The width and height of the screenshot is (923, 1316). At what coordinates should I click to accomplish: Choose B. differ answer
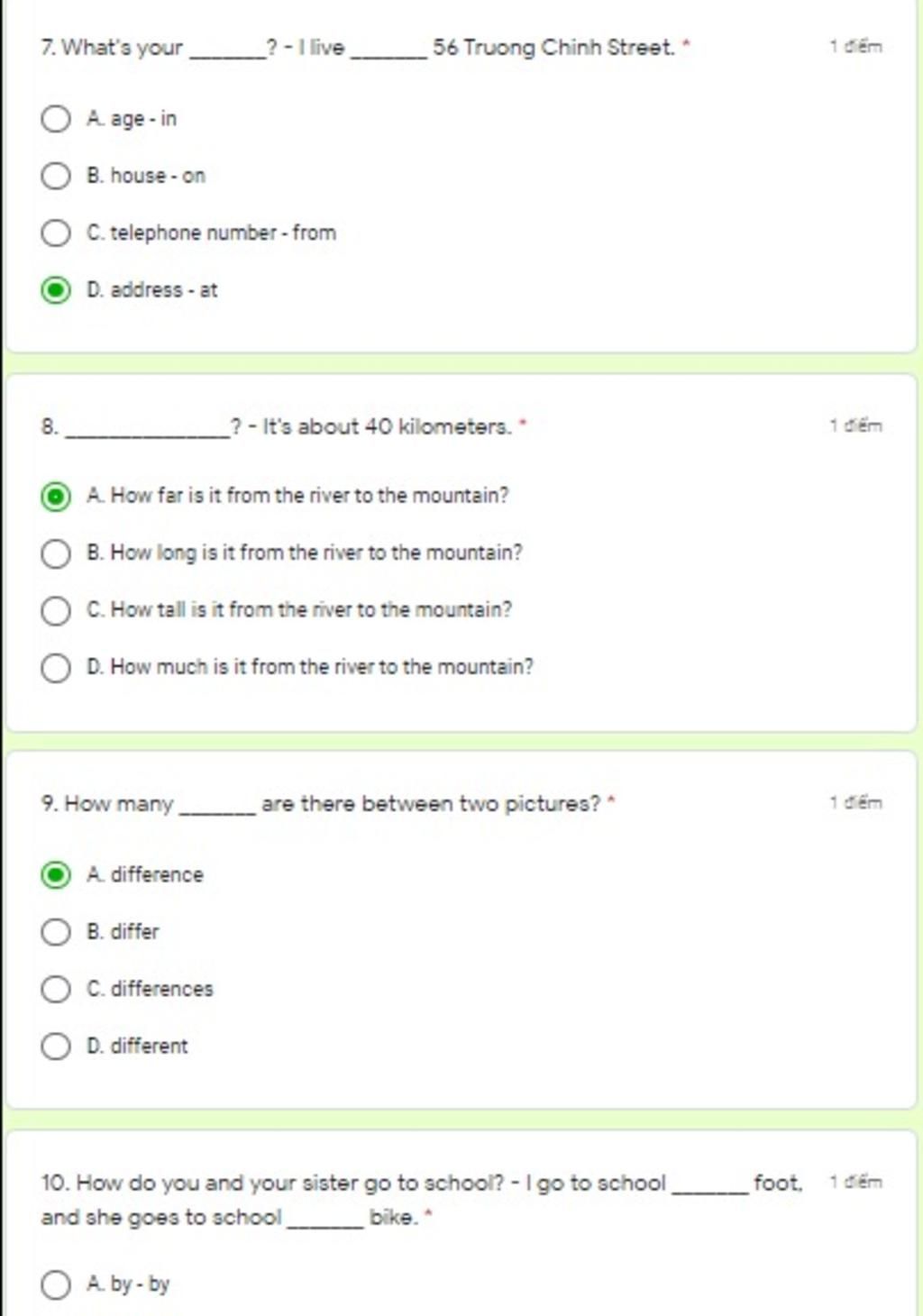coord(56,932)
